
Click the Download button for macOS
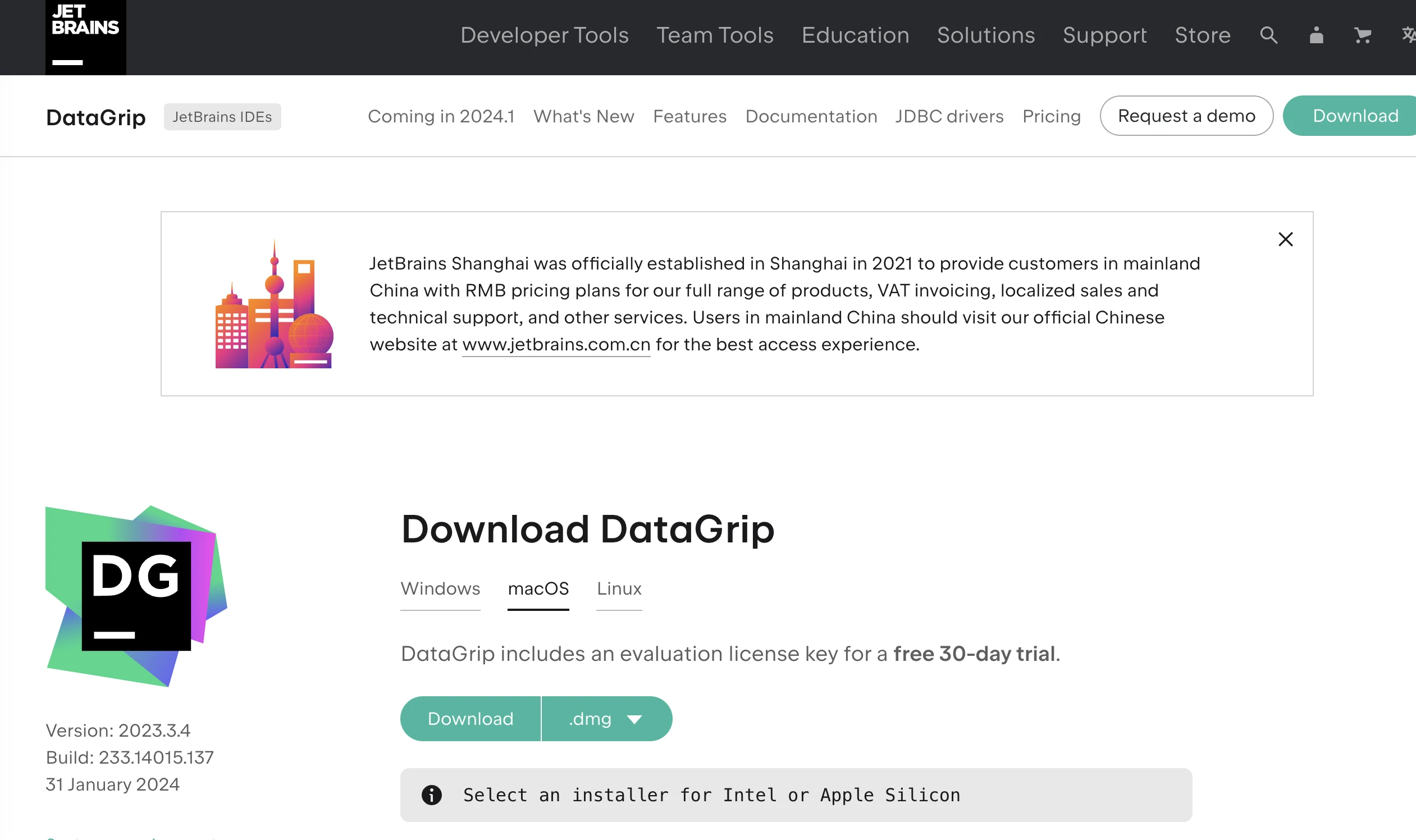[470, 718]
